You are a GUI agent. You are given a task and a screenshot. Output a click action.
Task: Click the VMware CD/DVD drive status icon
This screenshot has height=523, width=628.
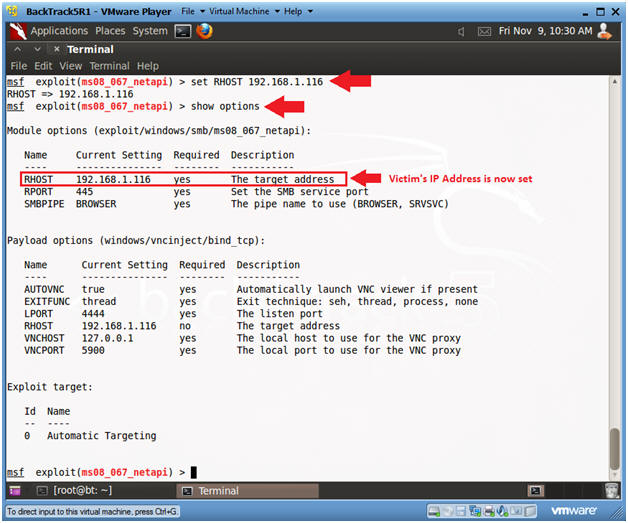click(x=449, y=511)
